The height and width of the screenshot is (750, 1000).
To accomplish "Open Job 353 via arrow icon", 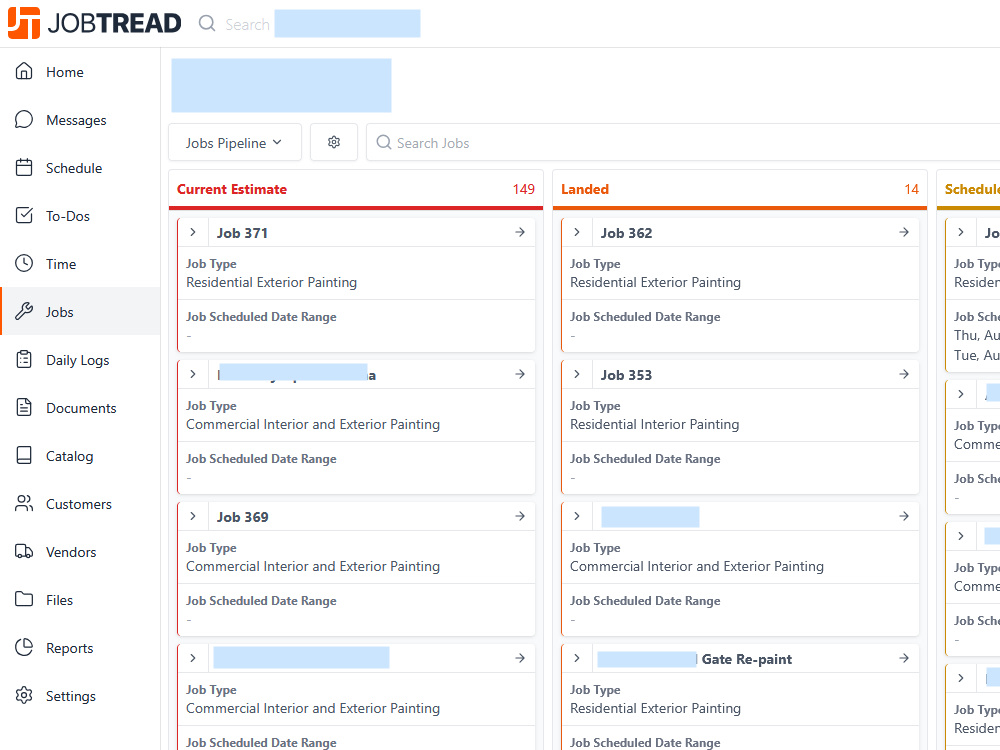I will (904, 374).
